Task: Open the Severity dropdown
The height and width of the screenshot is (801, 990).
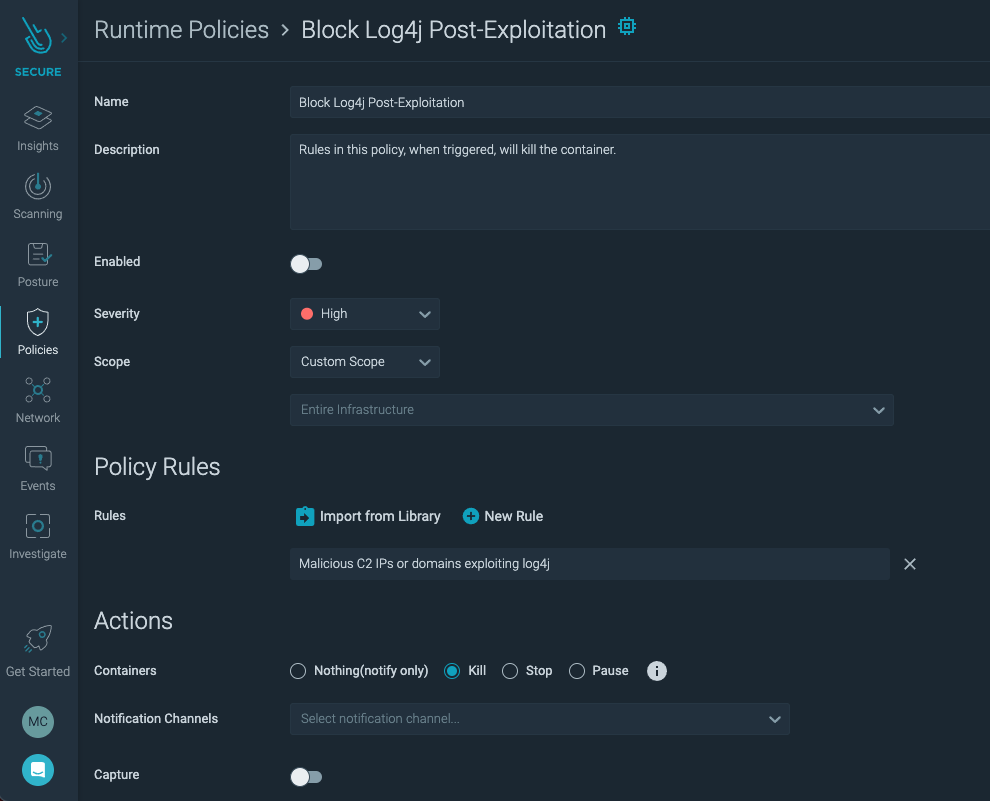Action: pyautogui.click(x=364, y=313)
